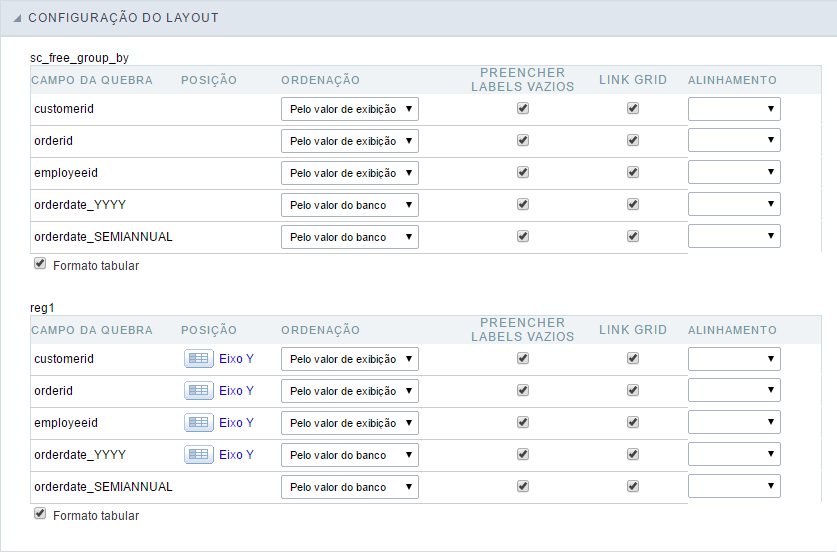Screen dimensions: 837x552
Task: Toggle Link Grid for reg1 employeeid
Action: [x=633, y=422]
